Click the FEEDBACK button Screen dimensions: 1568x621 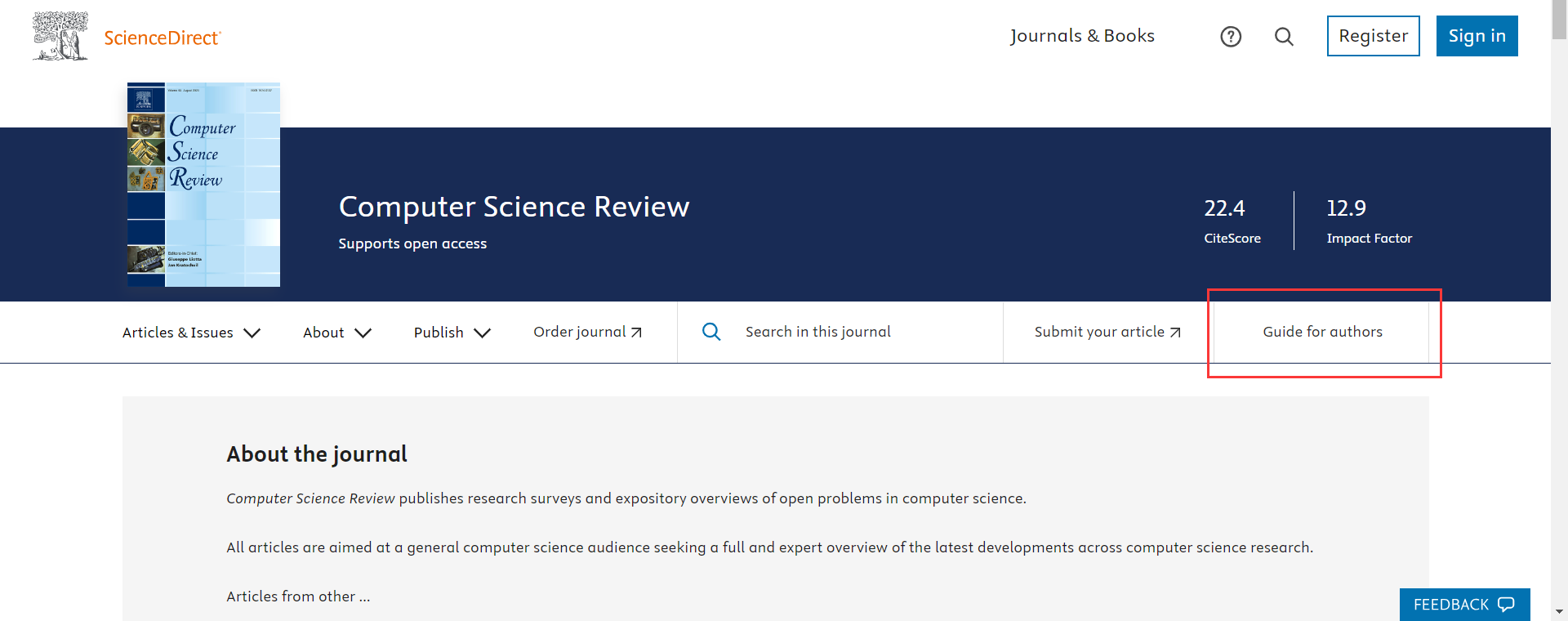1465,605
